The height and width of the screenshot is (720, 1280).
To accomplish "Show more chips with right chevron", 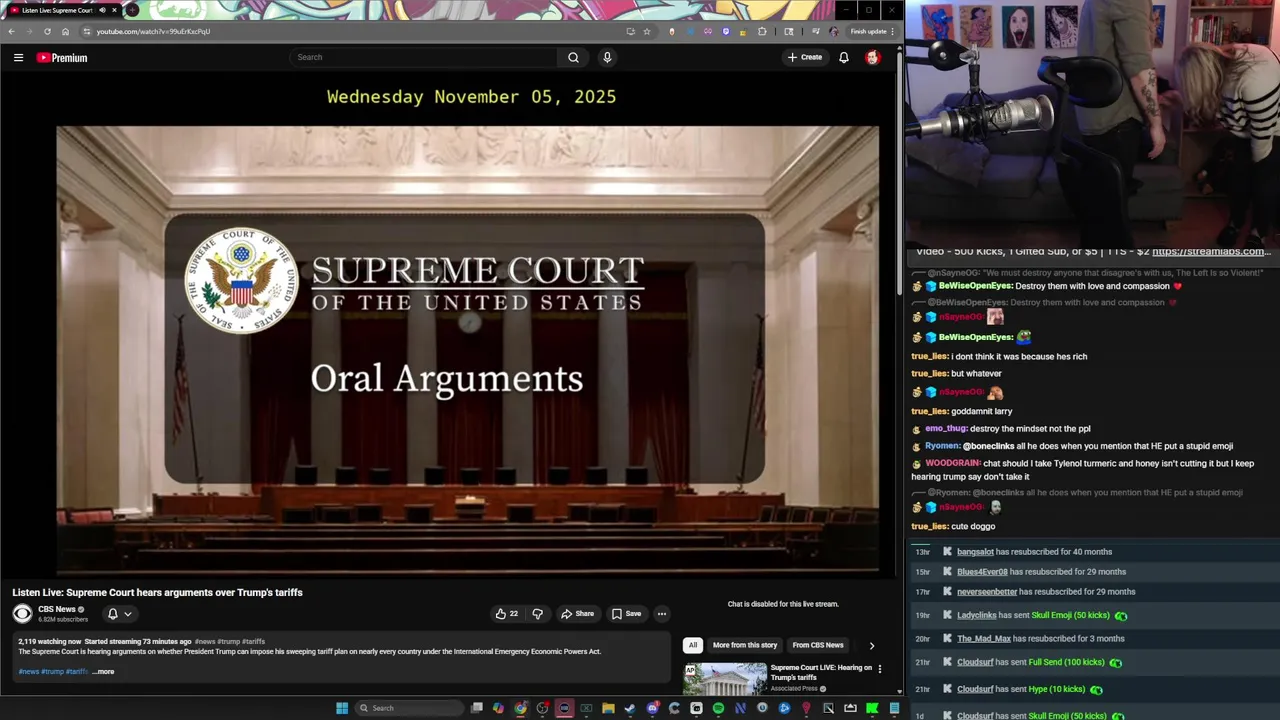I will [871, 645].
